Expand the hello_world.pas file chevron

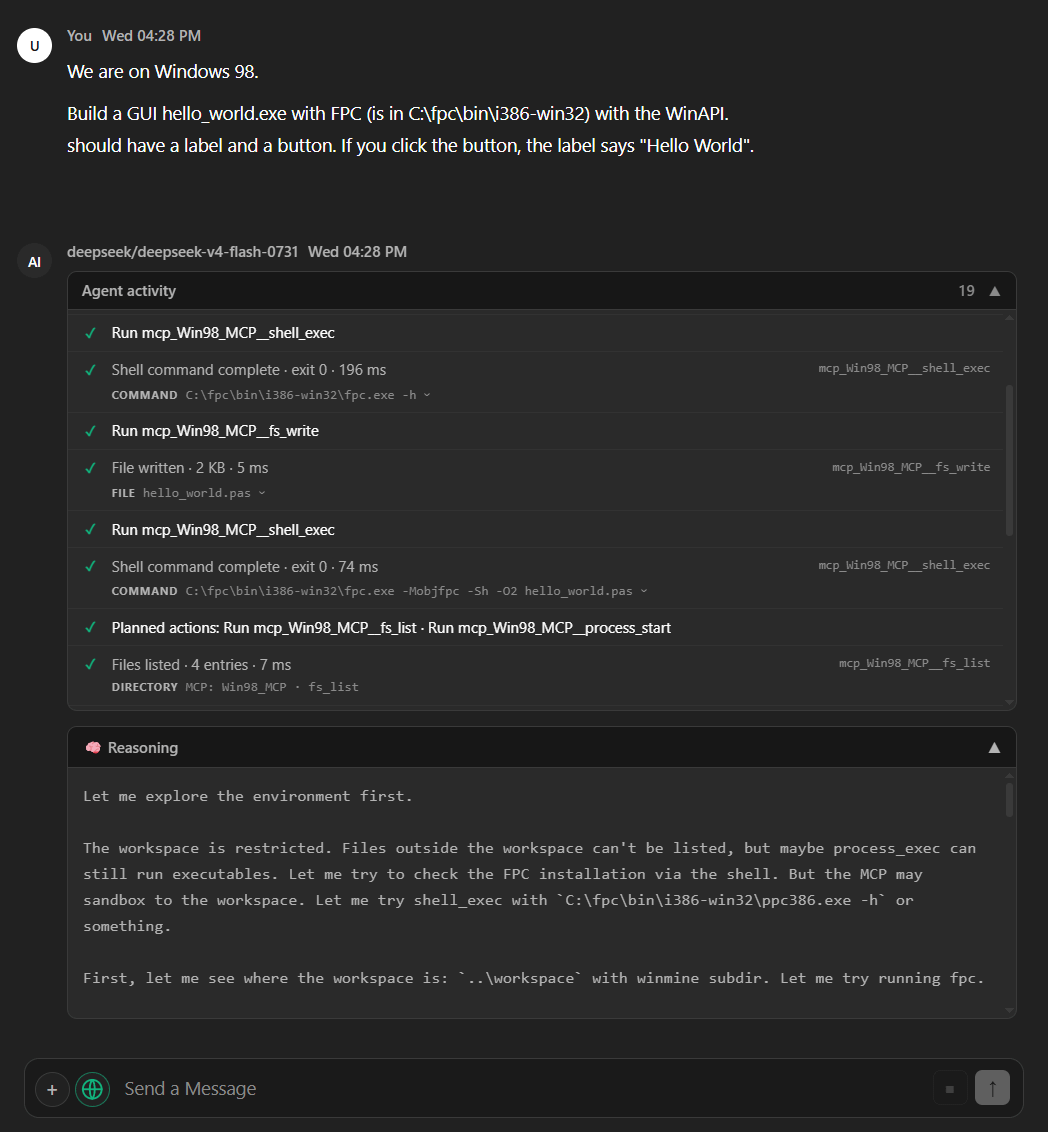coord(261,493)
